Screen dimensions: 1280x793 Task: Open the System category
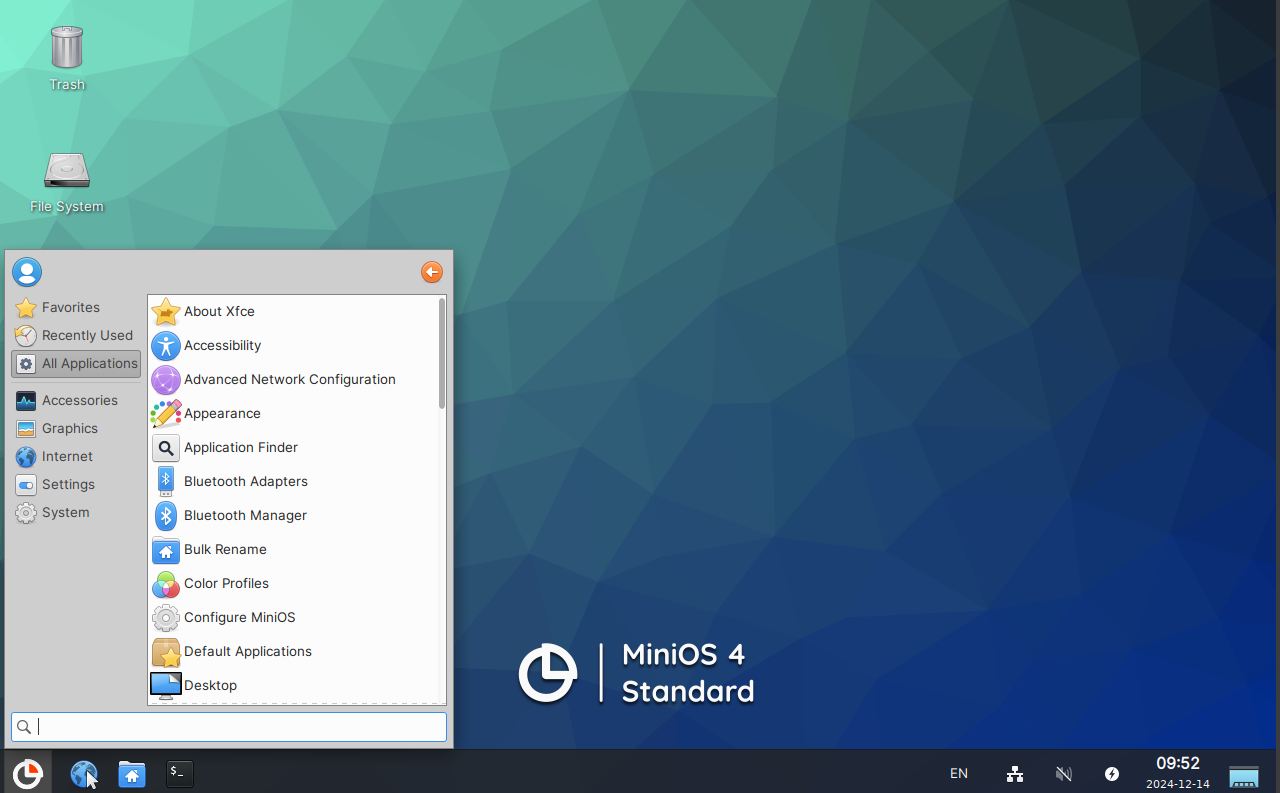pyautogui.click(x=76, y=512)
